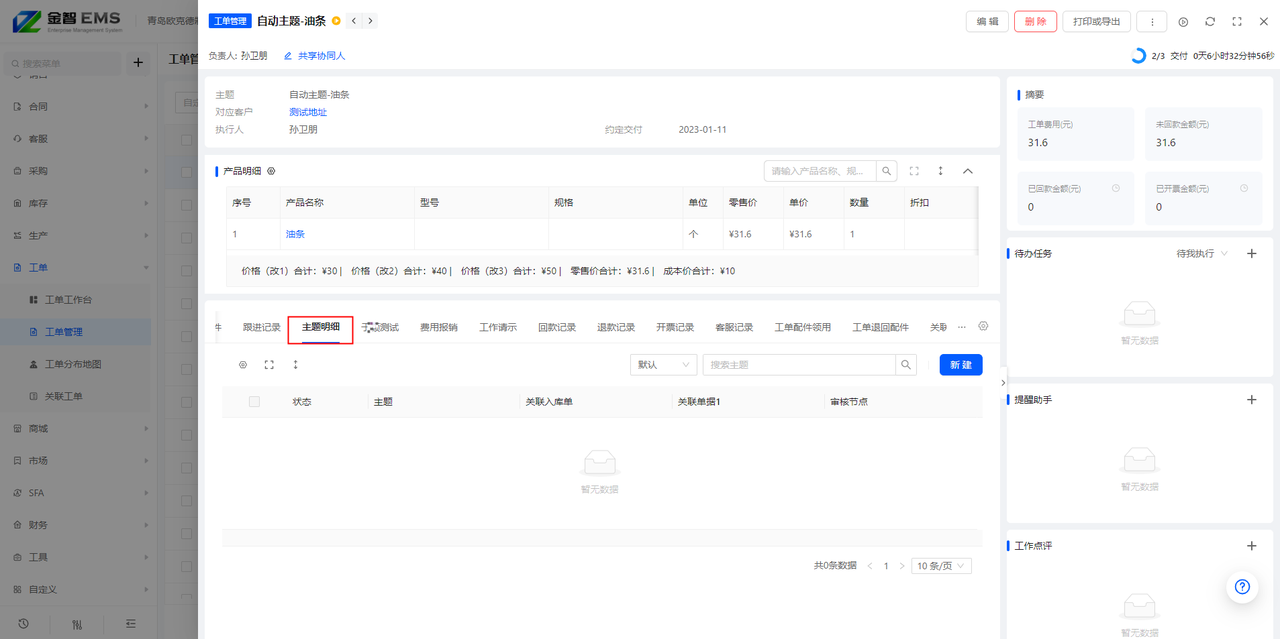Expand detail panel to fullscreen

pyautogui.click(x=1237, y=22)
